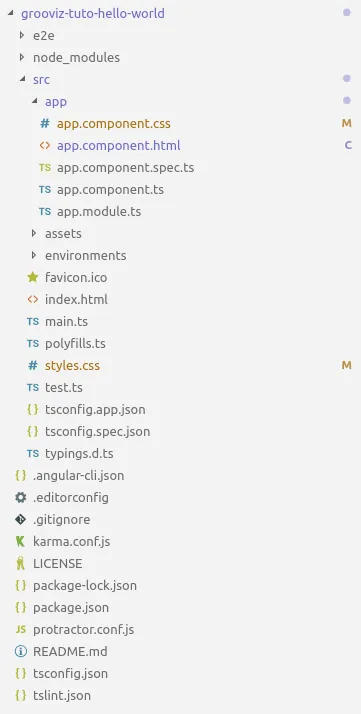Expand the e2e folder arrow
The width and height of the screenshot is (361, 714).
tap(21, 35)
